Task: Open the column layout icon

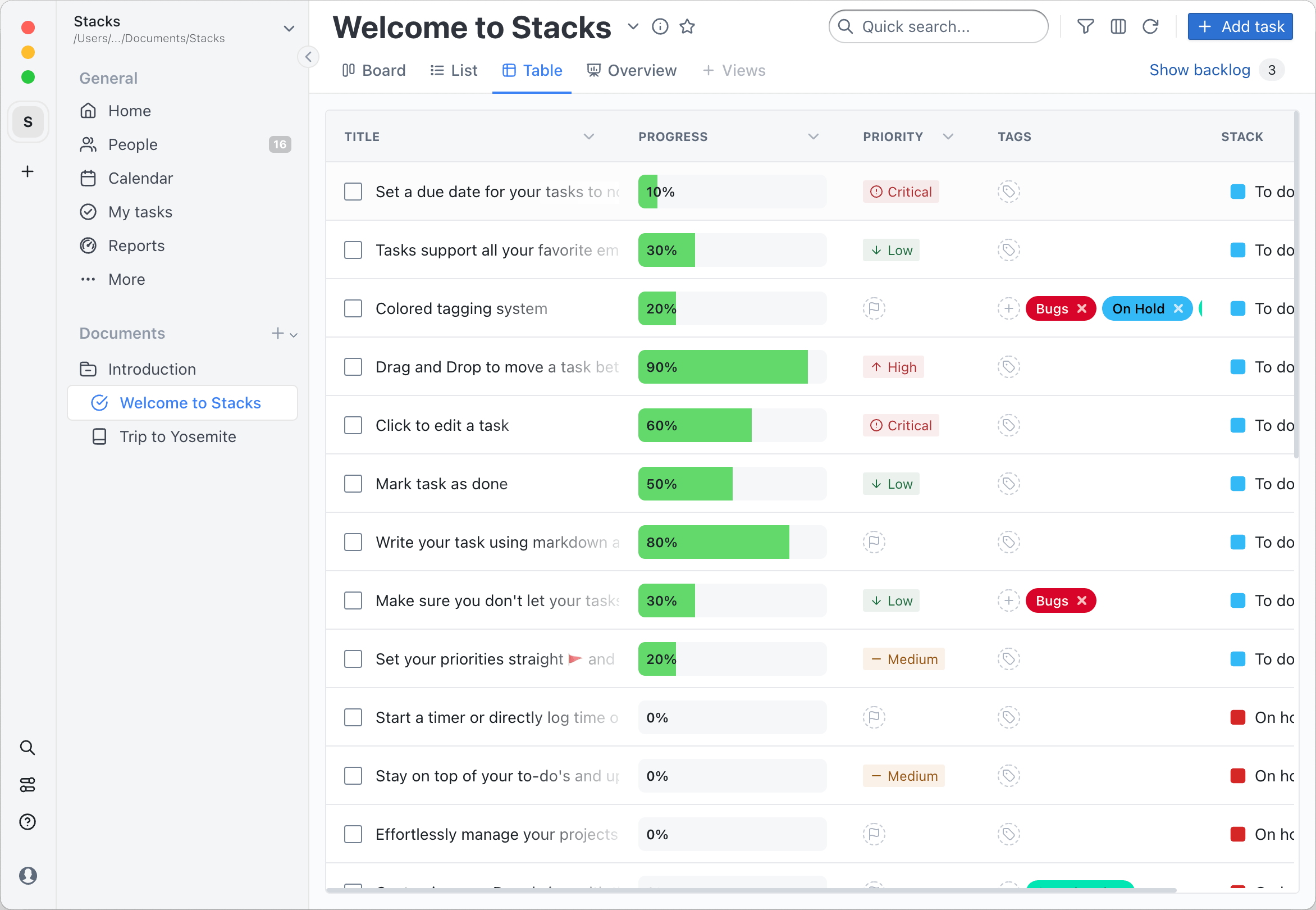Action: [x=1118, y=26]
